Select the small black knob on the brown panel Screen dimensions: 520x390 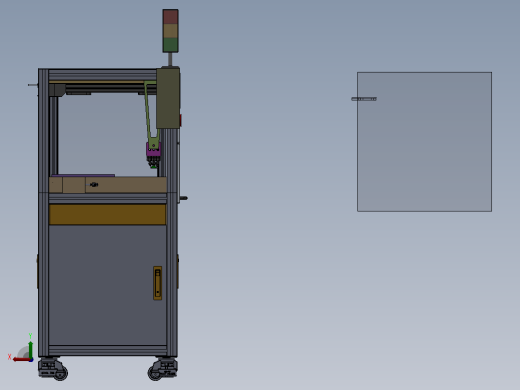click(x=94, y=184)
